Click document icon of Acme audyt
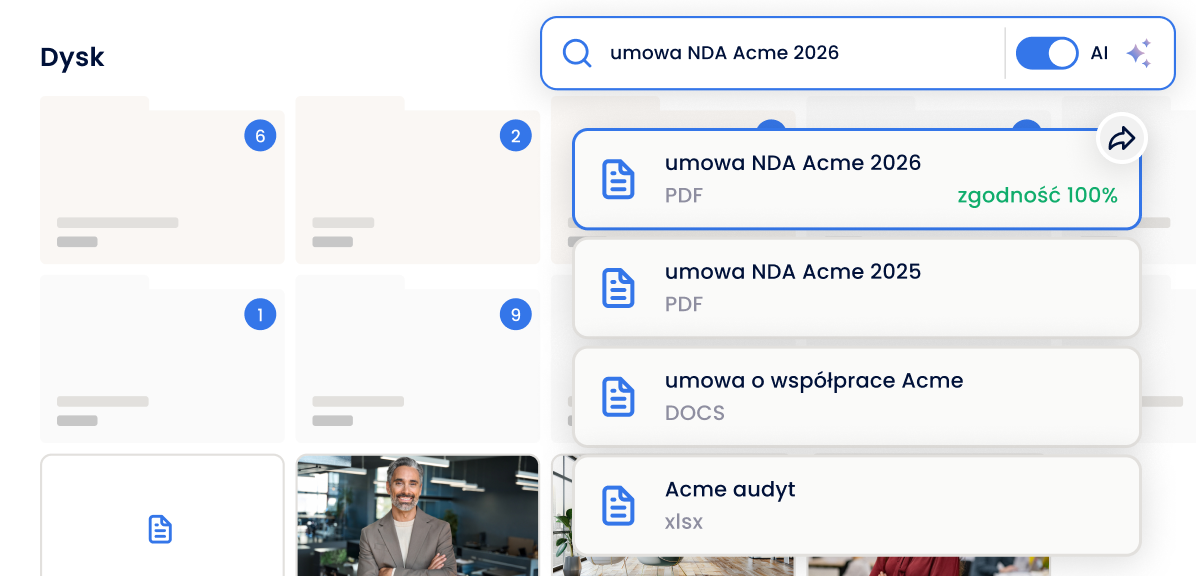The height and width of the screenshot is (576, 1196). 619,505
